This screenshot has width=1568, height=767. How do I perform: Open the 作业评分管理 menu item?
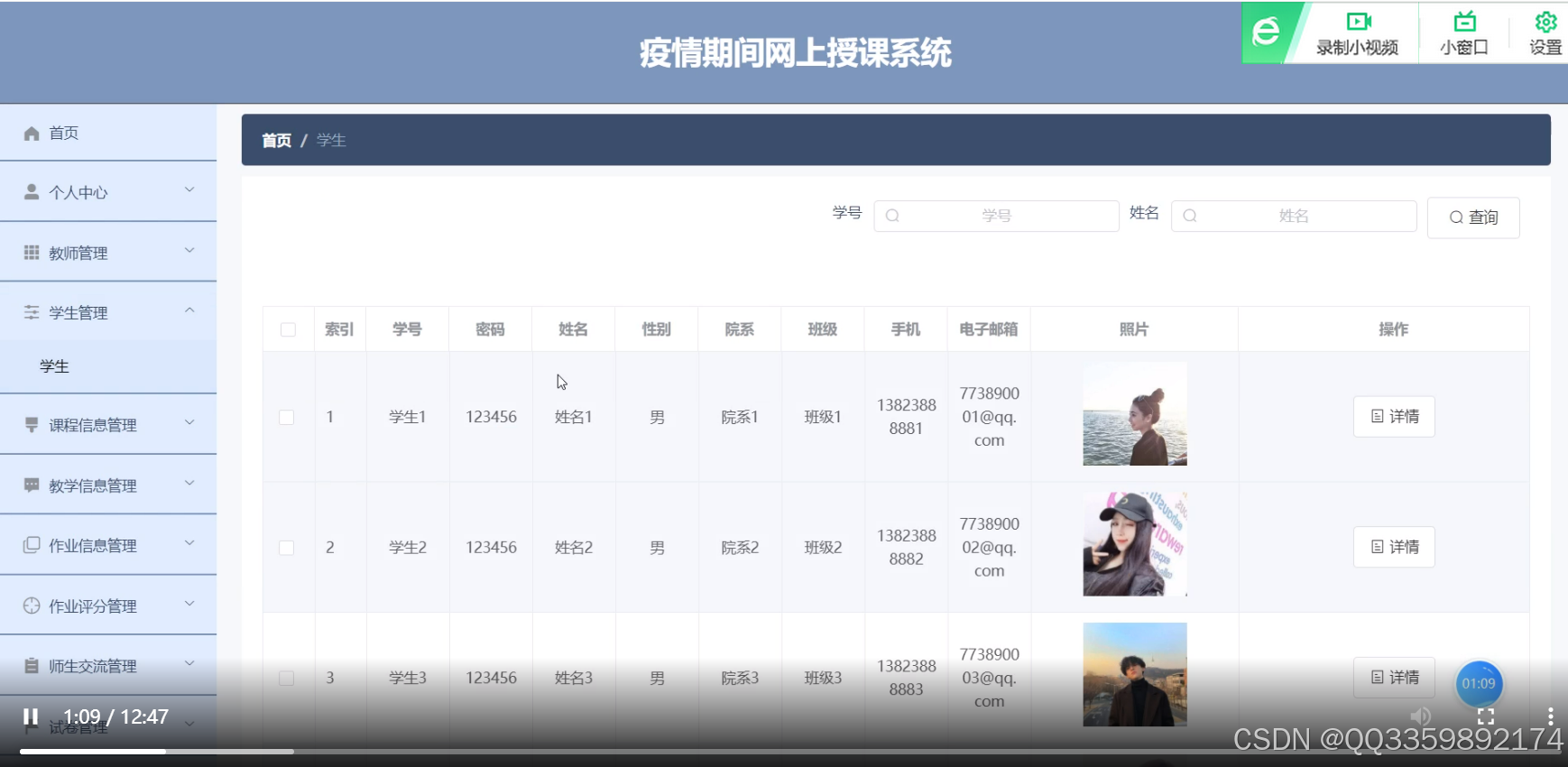click(x=108, y=605)
